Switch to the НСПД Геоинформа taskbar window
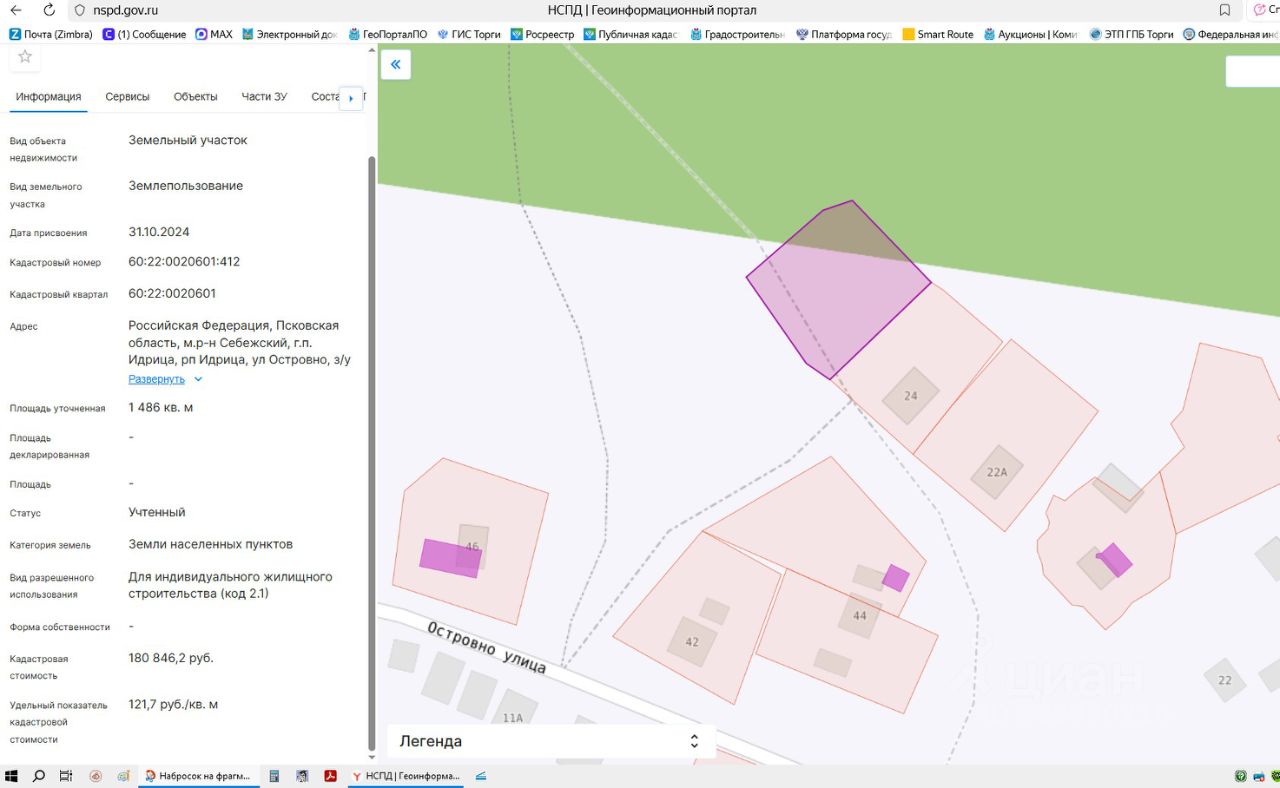 click(x=406, y=776)
